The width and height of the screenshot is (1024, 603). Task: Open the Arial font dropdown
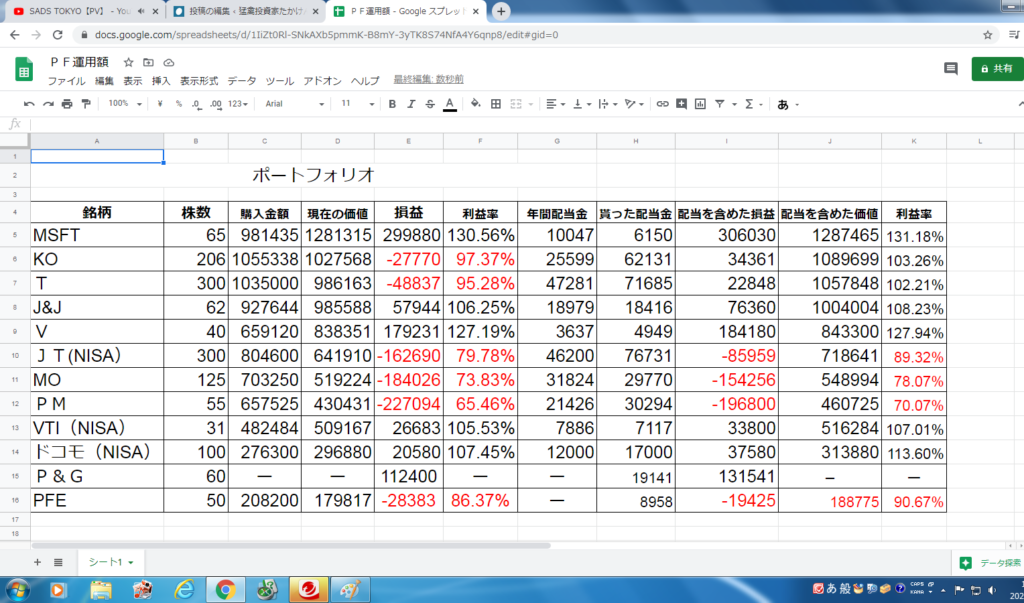pos(295,104)
